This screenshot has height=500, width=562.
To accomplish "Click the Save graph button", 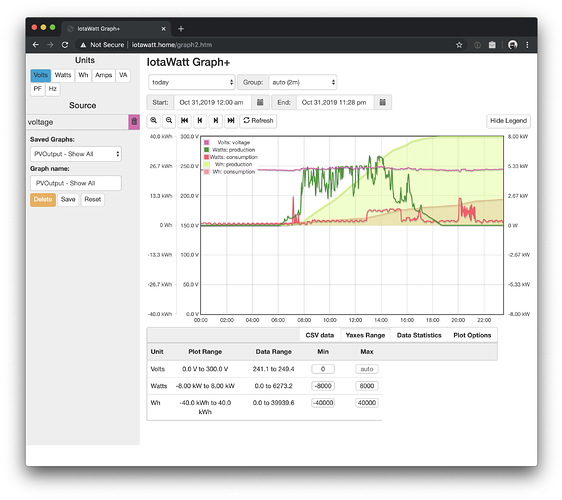I will (x=68, y=199).
